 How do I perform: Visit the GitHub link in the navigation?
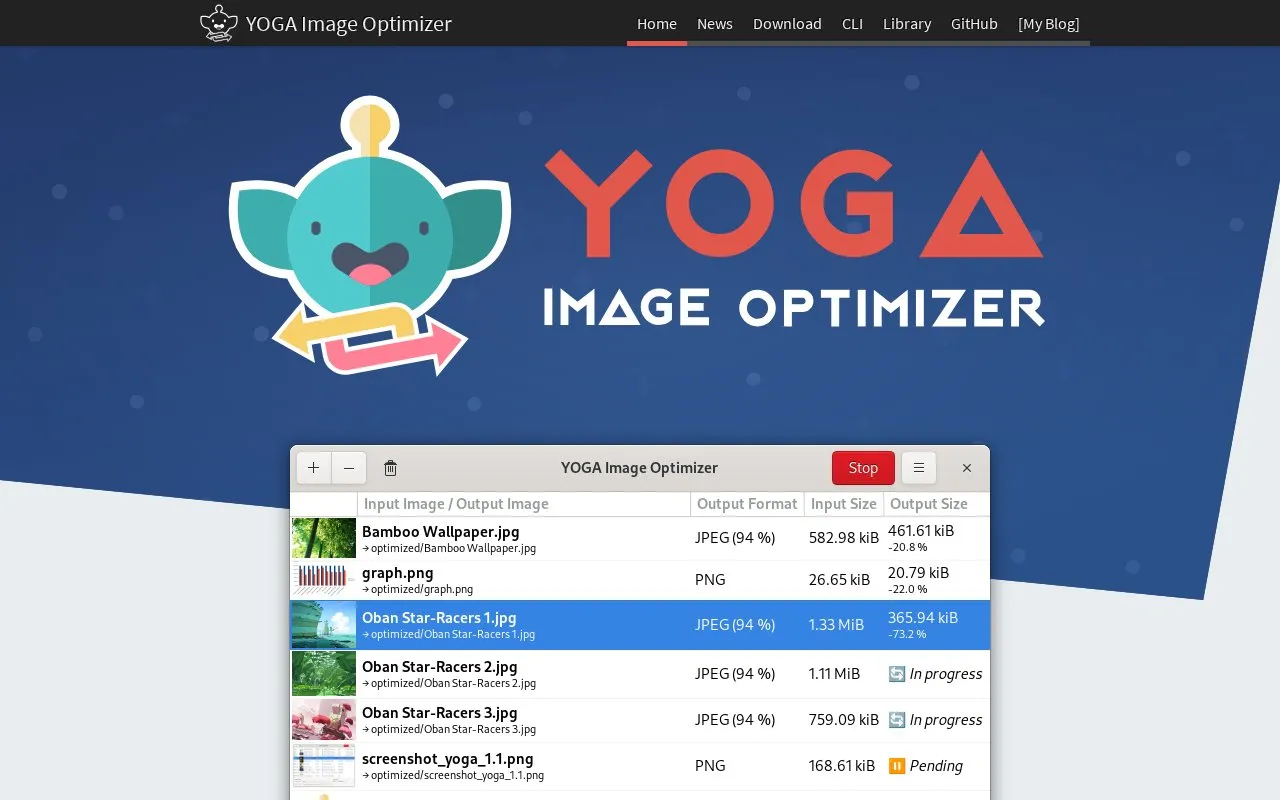(x=974, y=23)
